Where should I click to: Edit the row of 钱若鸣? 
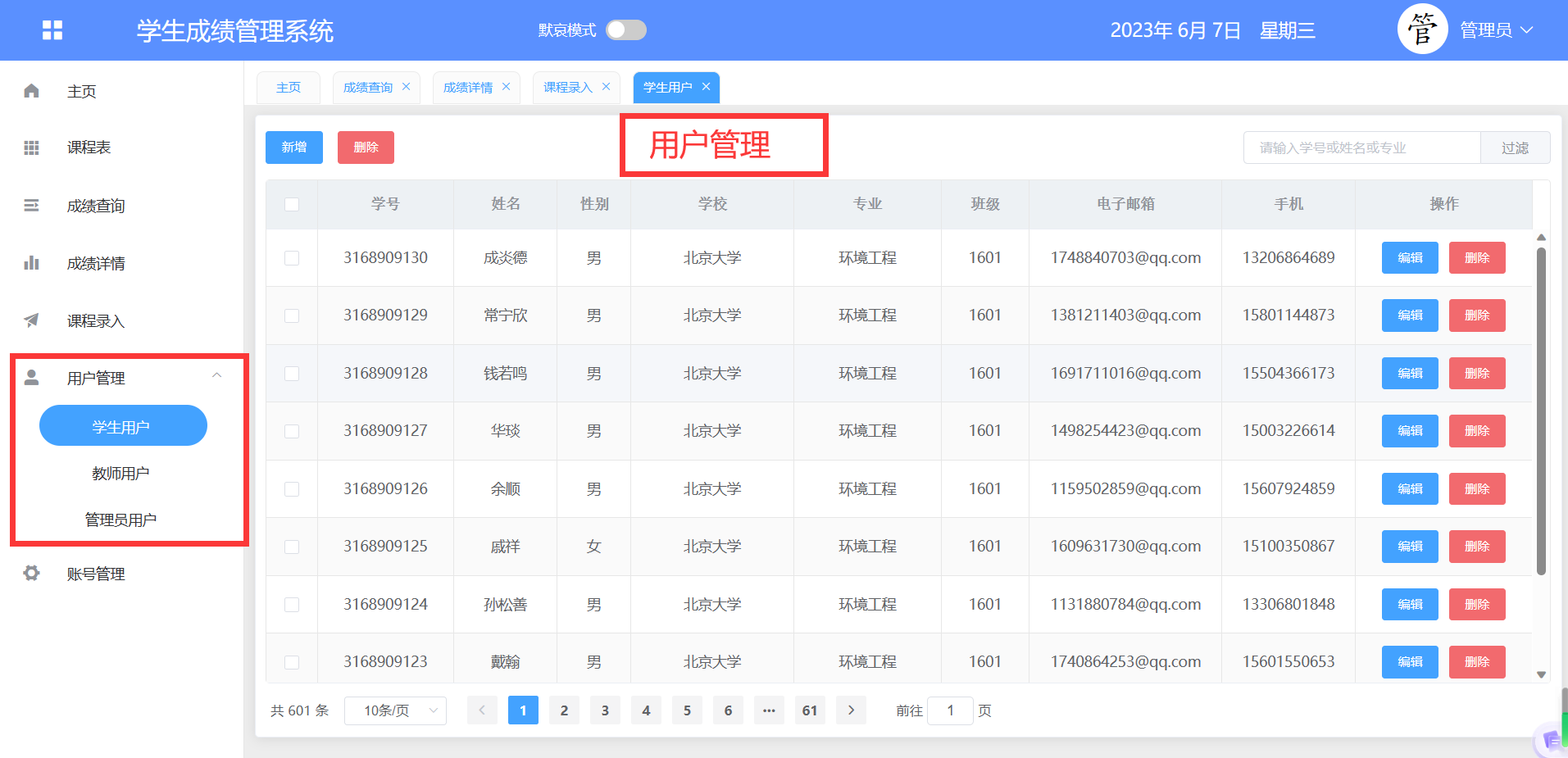click(x=1410, y=374)
